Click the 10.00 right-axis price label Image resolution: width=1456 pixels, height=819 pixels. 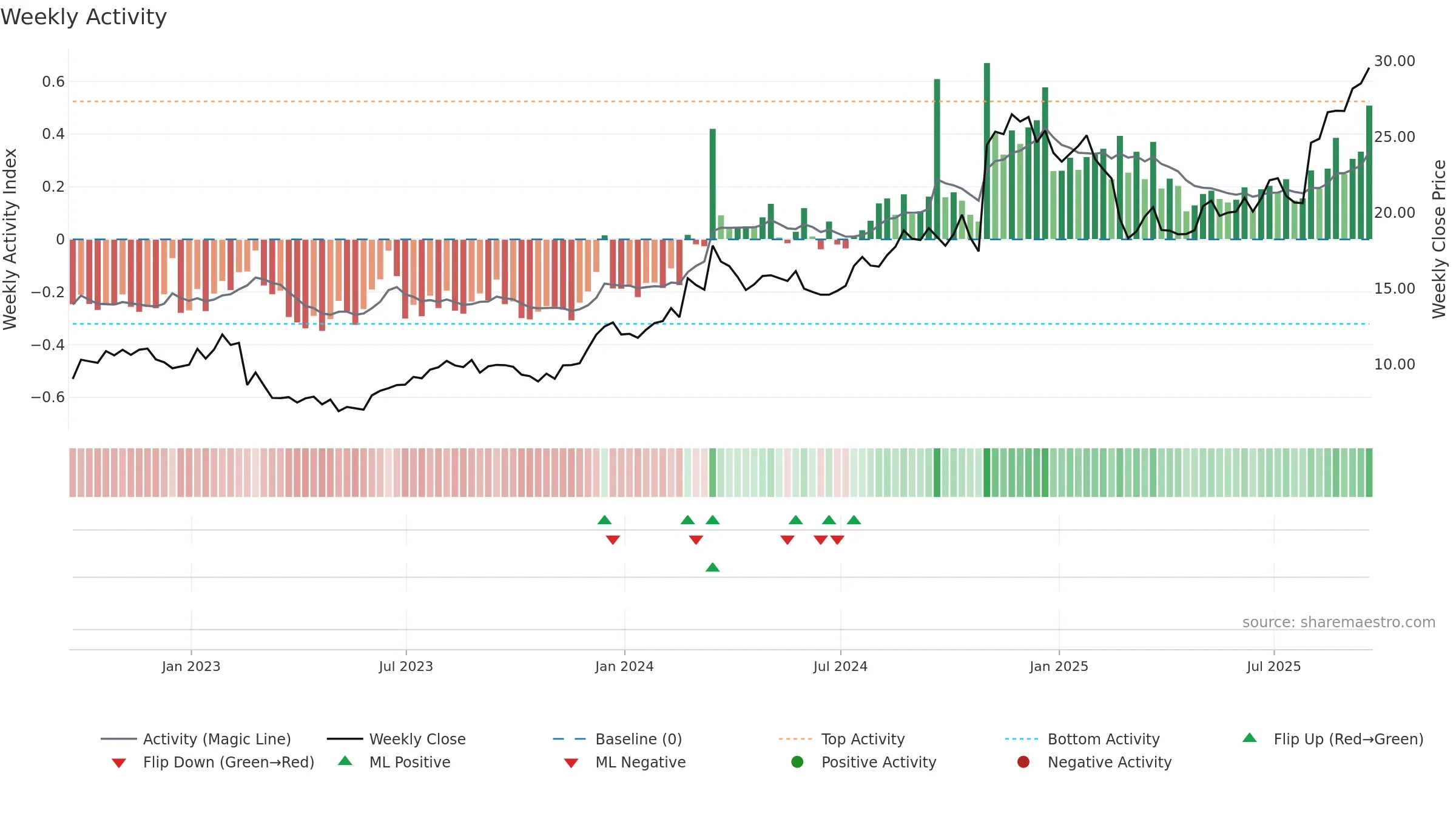[x=1395, y=365]
